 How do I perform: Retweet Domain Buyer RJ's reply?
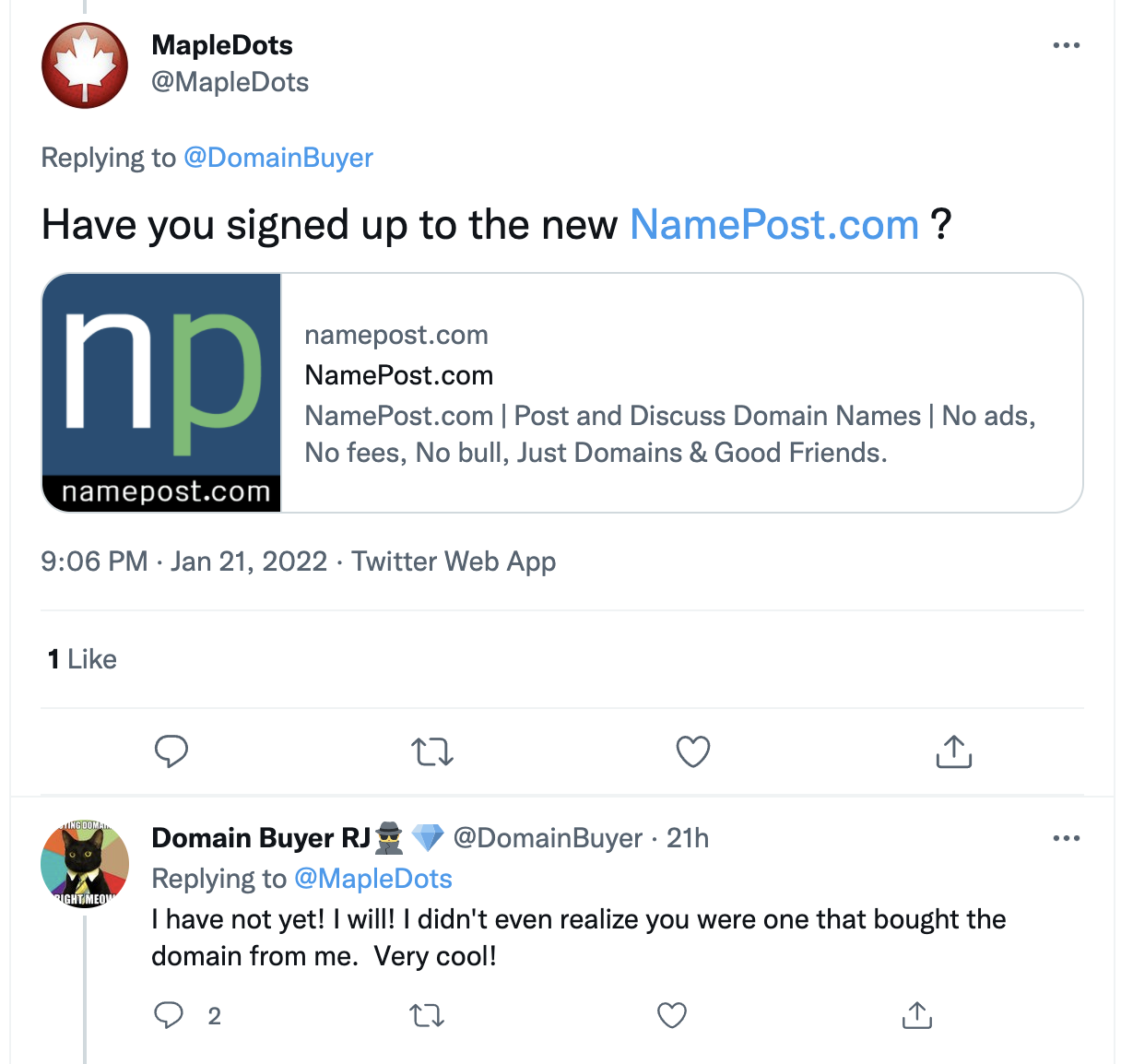click(x=427, y=1016)
